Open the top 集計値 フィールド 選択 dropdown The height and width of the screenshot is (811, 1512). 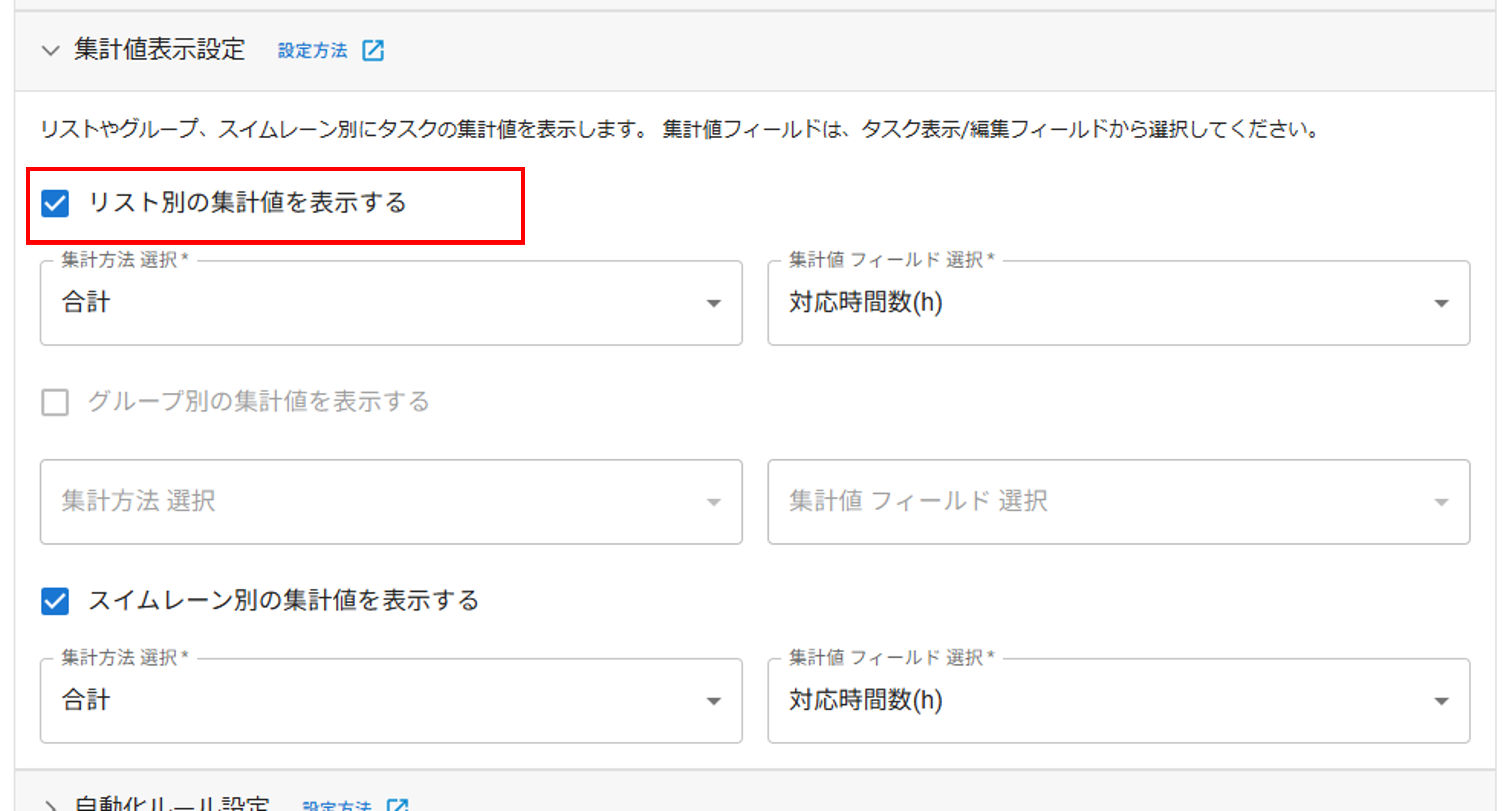click(1115, 303)
